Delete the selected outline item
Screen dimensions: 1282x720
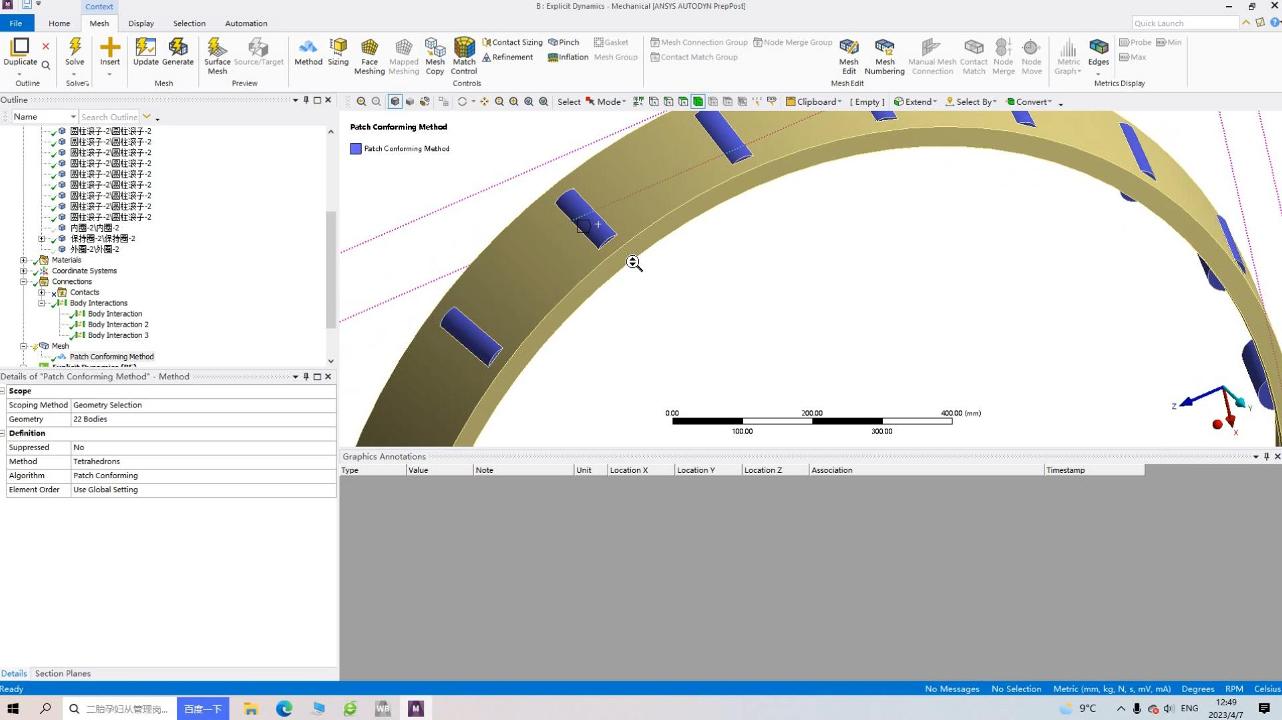click(x=46, y=46)
